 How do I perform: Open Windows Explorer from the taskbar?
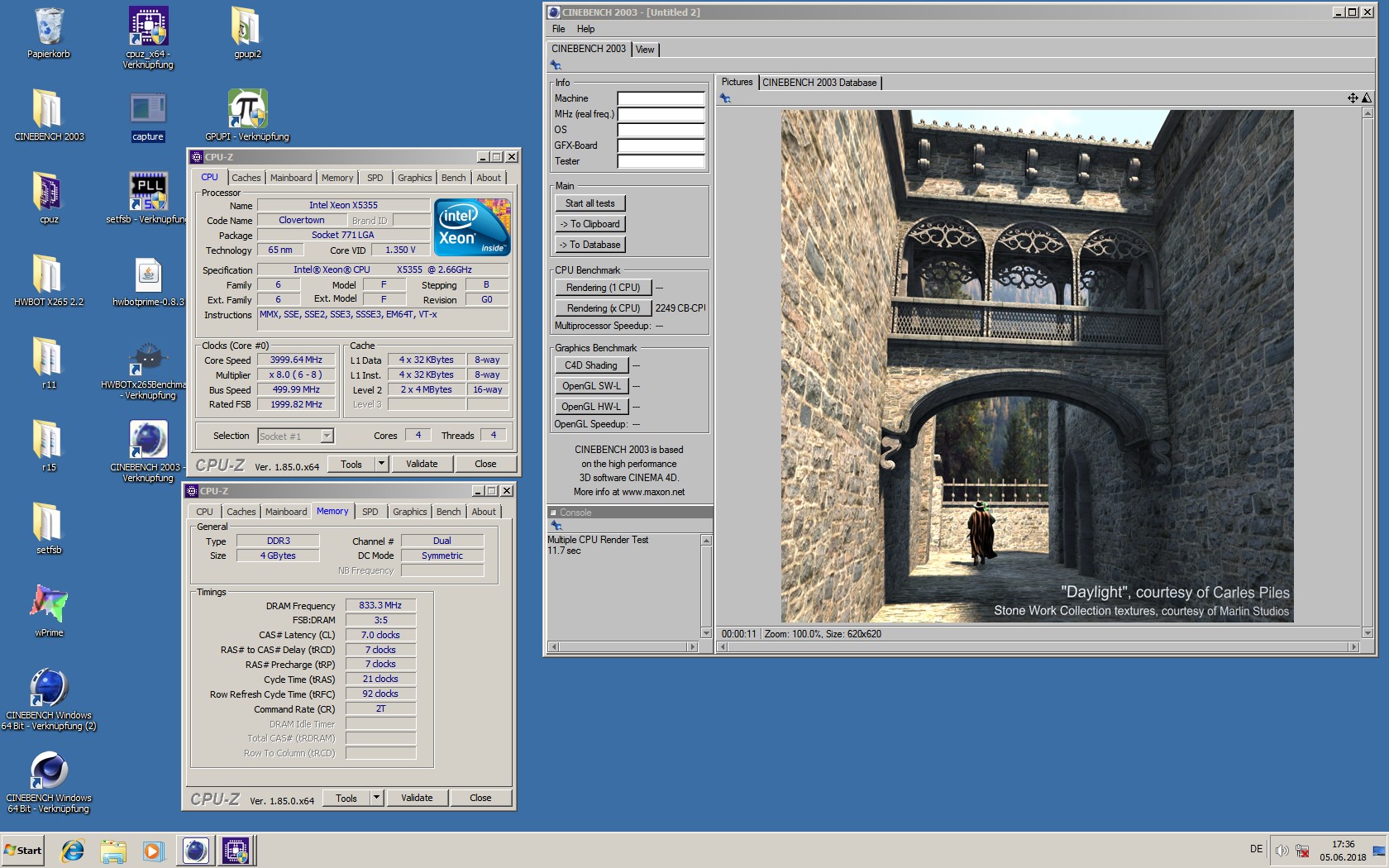tap(113, 850)
